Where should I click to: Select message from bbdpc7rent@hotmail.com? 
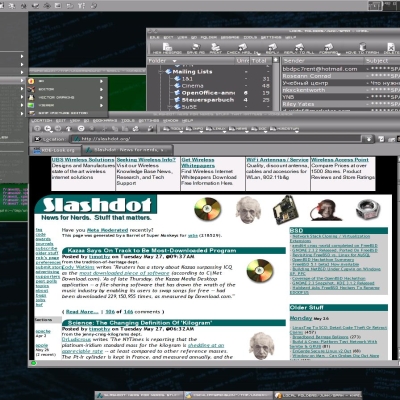(341, 69)
